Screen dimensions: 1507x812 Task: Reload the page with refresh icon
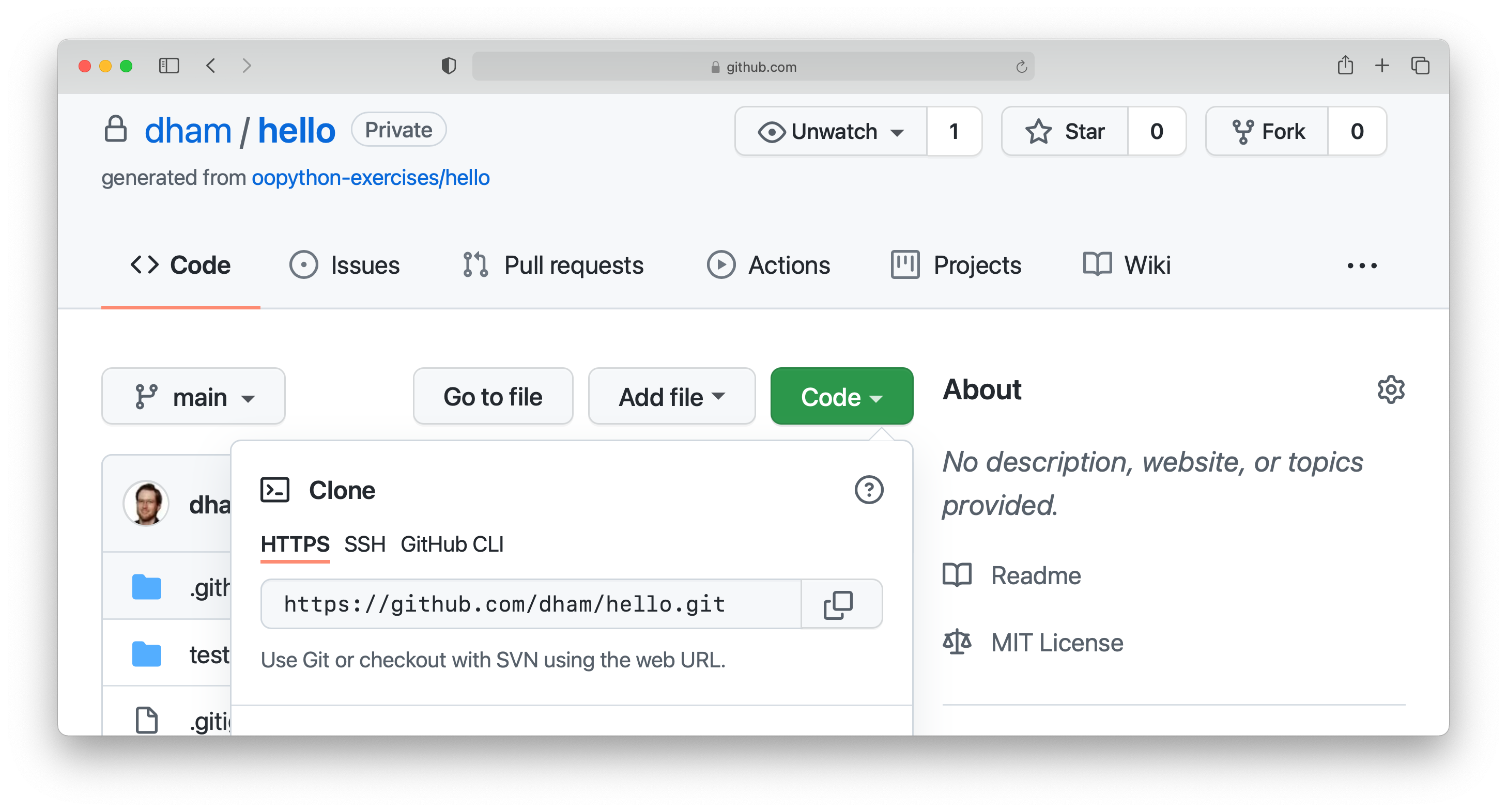click(1021, 67)
